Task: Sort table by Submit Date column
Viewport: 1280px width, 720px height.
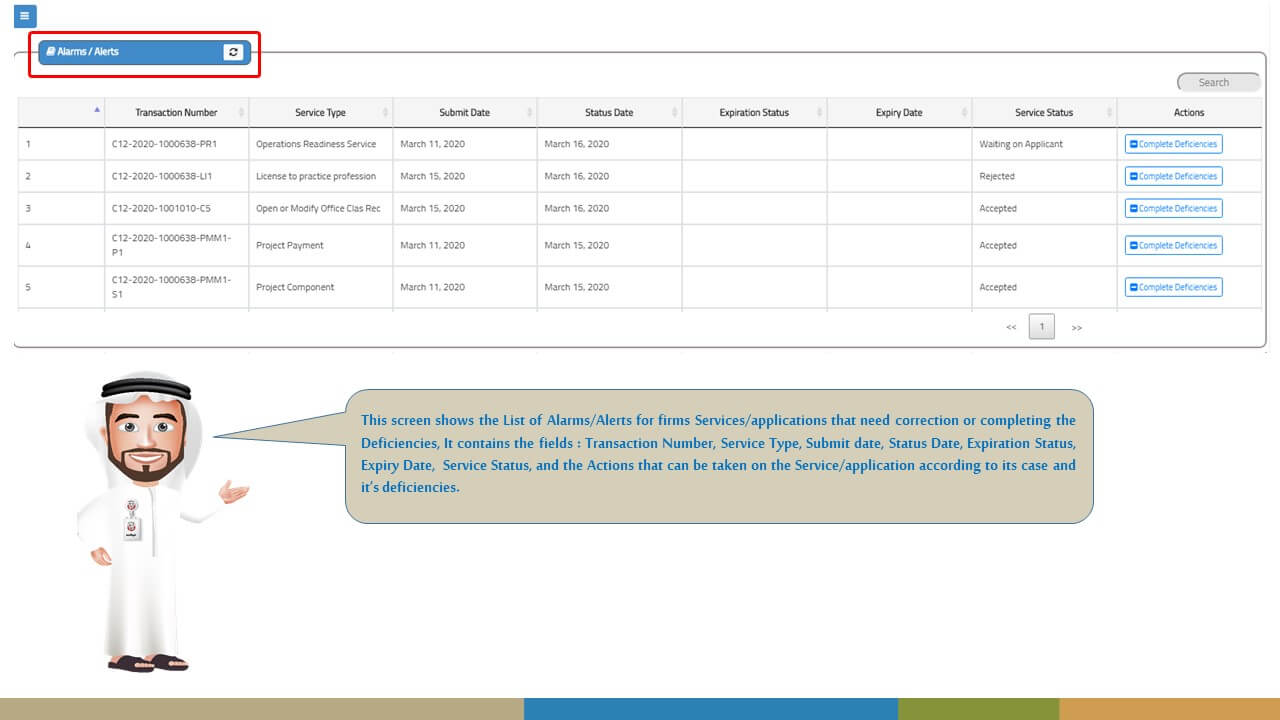Action: click(x=464, y=113)
